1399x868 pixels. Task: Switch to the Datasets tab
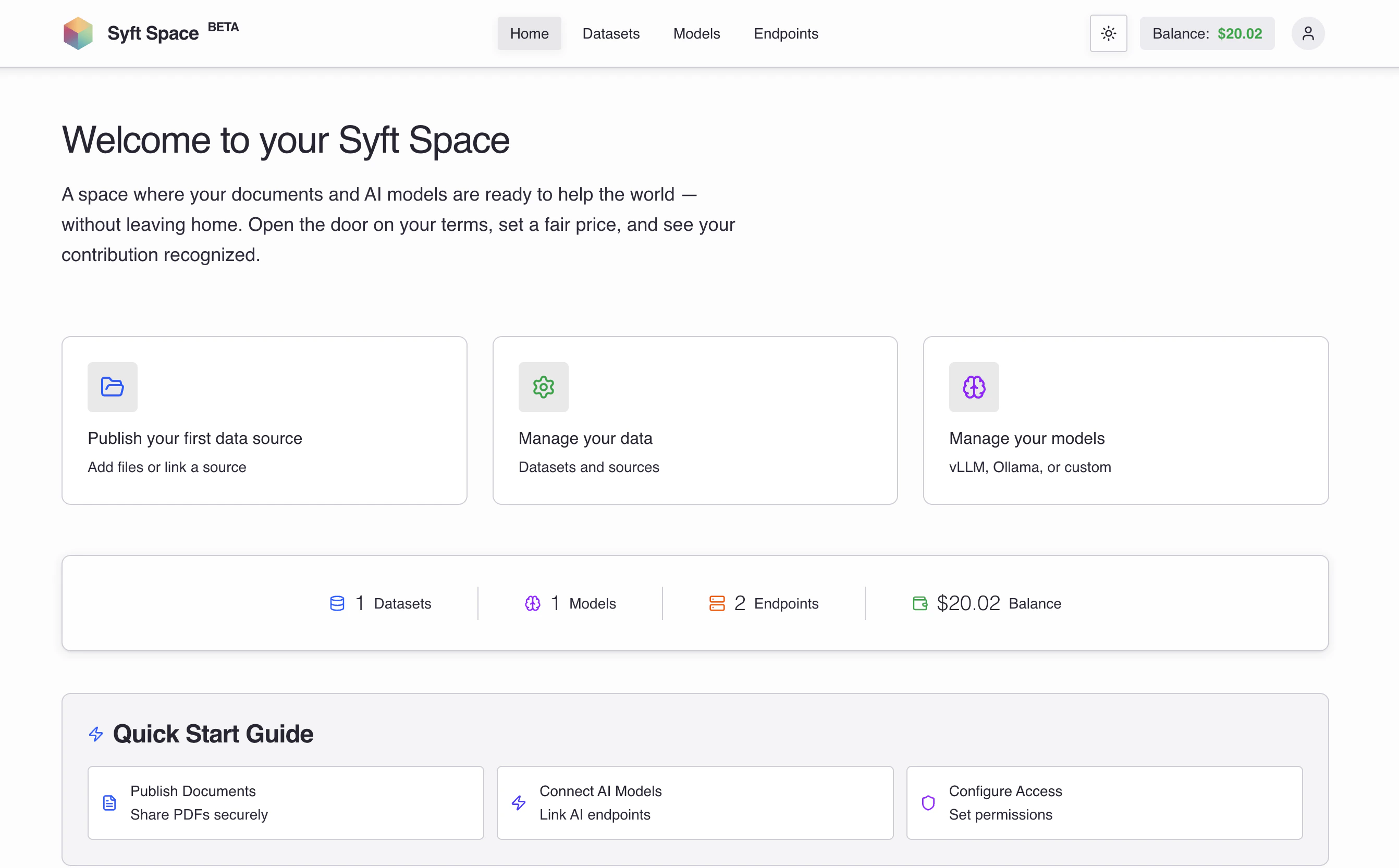tap(611, 33)
